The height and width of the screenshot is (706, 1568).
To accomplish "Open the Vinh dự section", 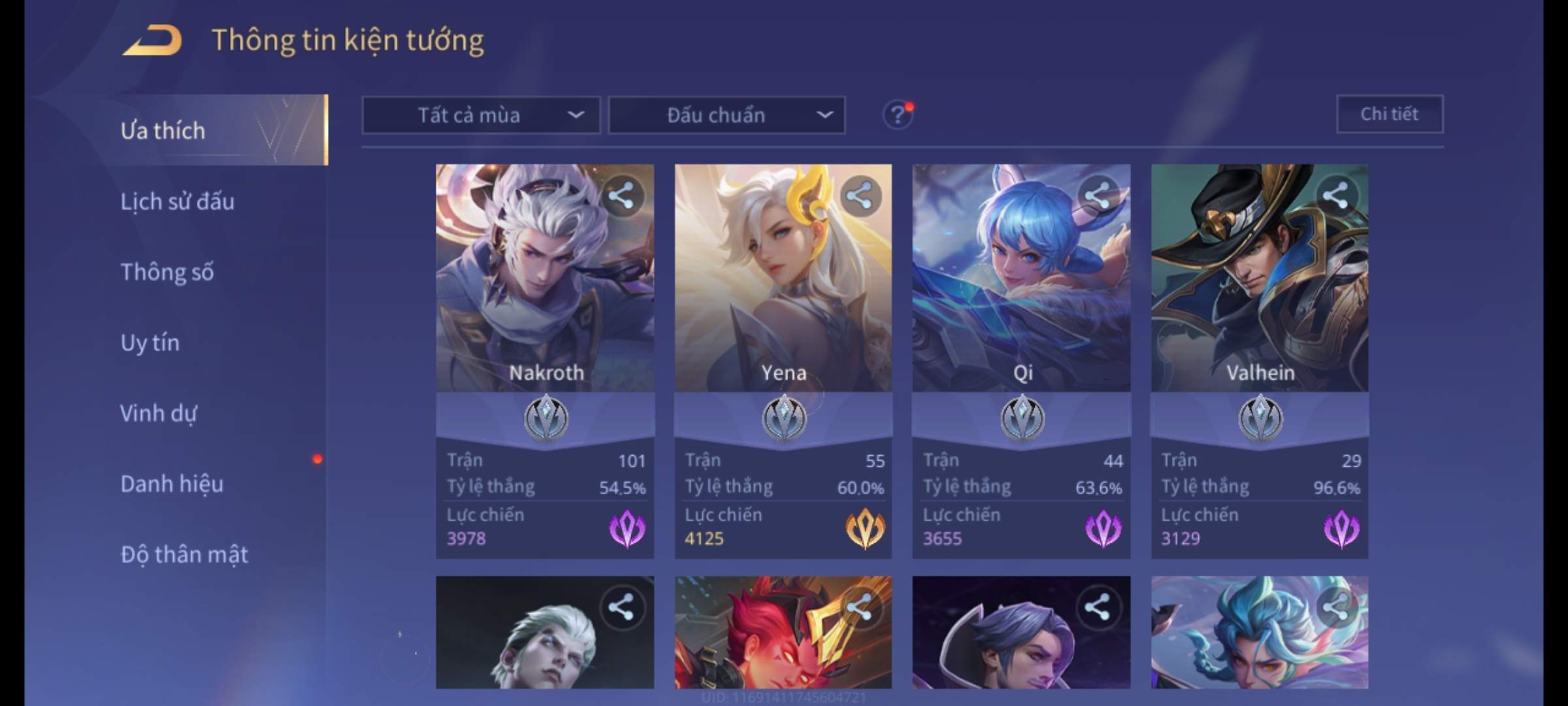I will pyautogui.click(x=158, y=413).
